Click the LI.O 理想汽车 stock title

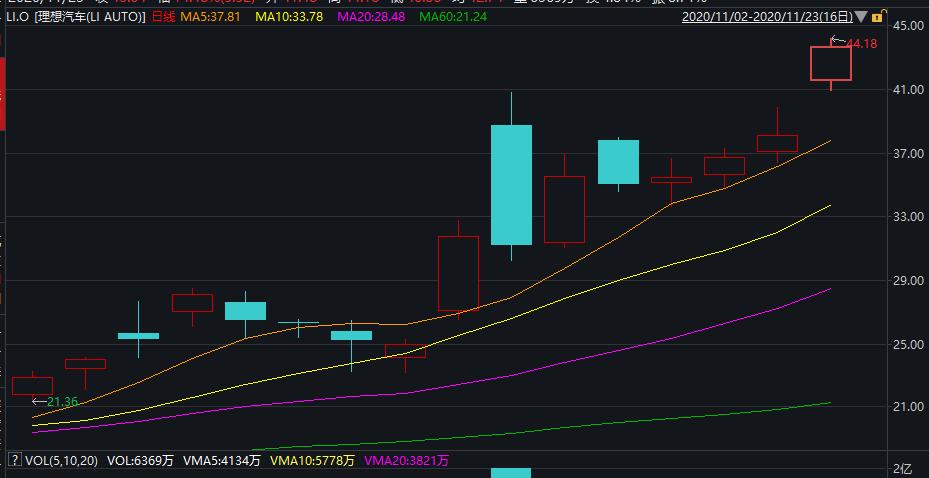[x=74, y=17]
